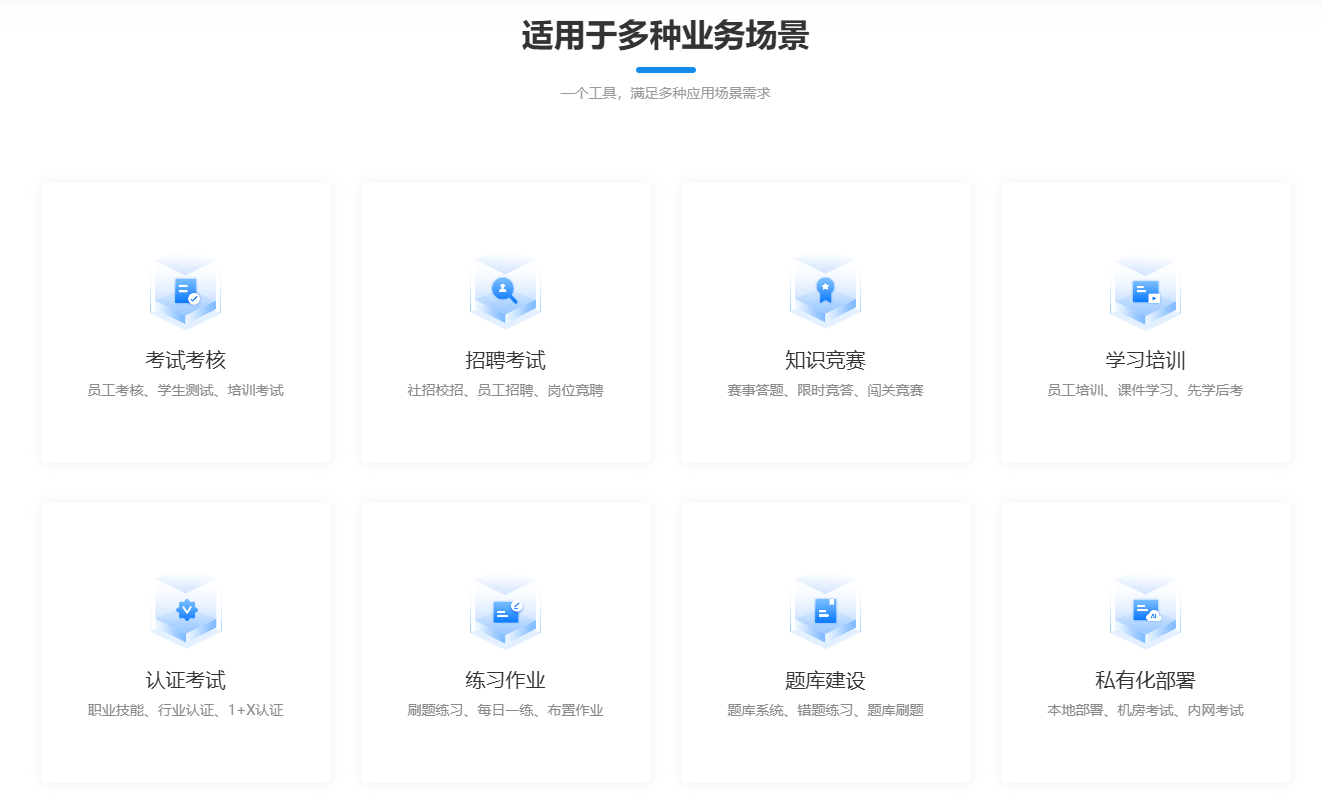Click the 私有化部署 cloud AI icon
Screen dimensions: 1322x808
[1145, 611]
